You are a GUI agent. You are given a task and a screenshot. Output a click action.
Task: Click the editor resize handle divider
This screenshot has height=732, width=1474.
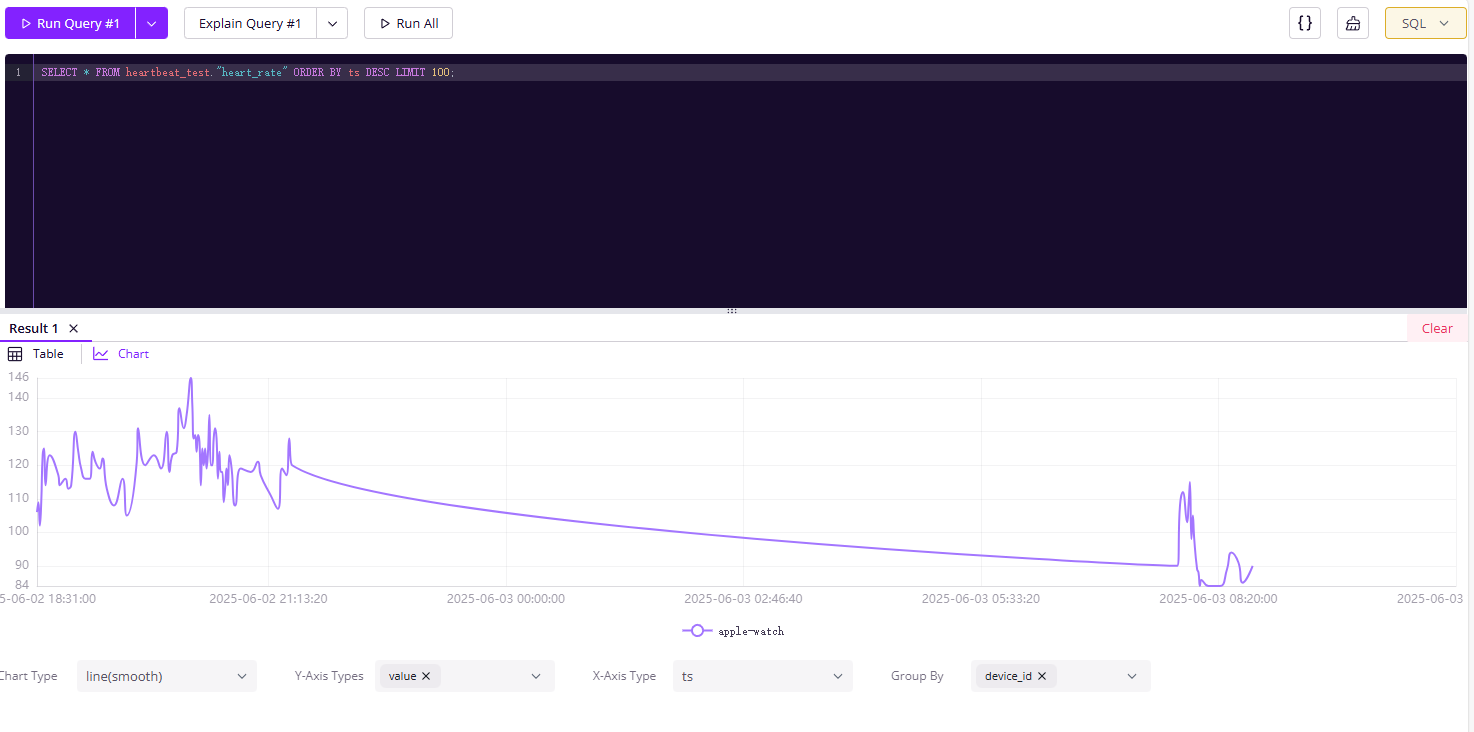(732, 311)
